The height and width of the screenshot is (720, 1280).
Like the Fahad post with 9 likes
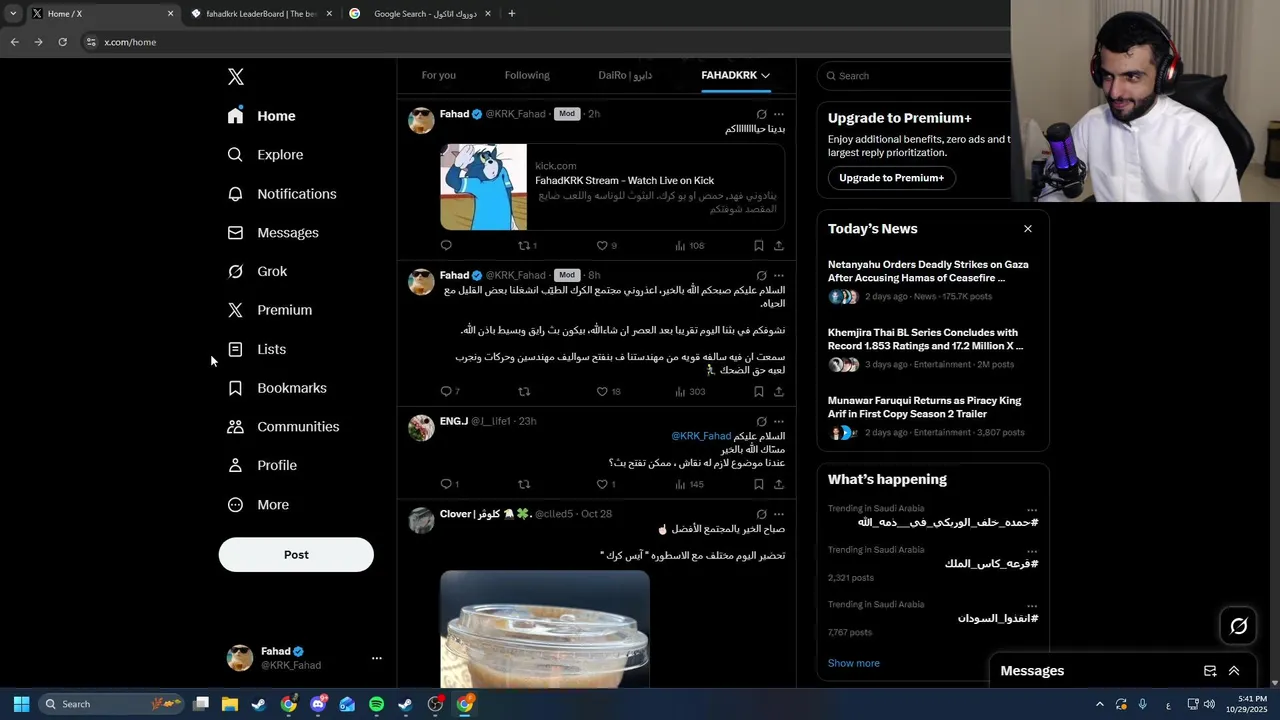click(606, 245)
